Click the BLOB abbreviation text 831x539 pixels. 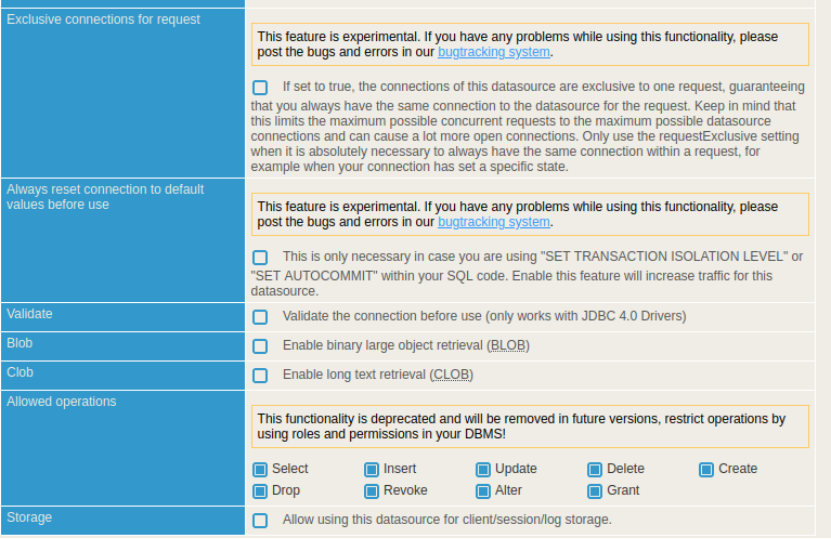[508, 346]
